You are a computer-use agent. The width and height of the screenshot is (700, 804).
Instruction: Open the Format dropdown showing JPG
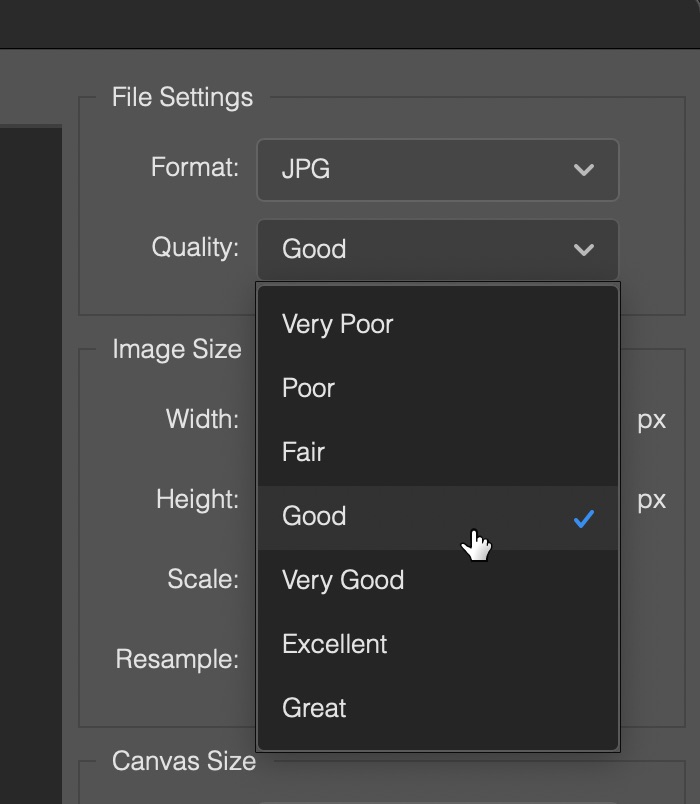[x=437, y=170]
